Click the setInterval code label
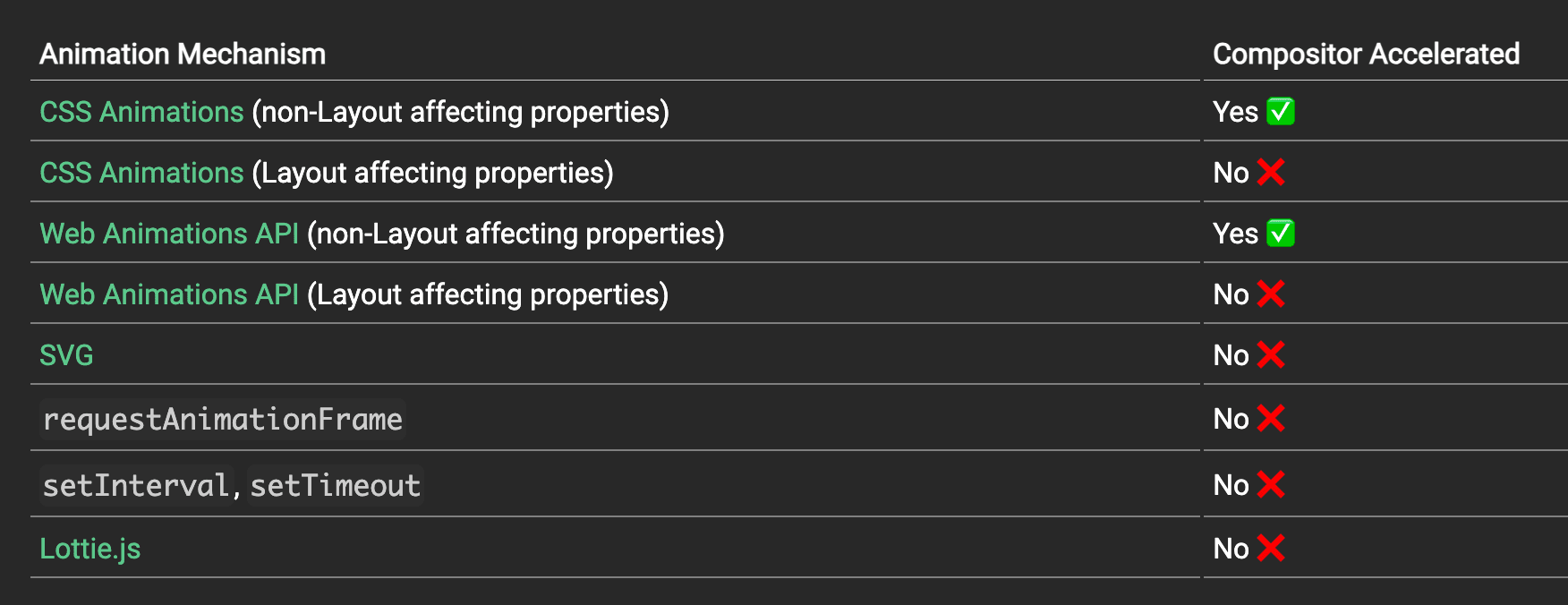This screenshot has width=1568, height=605. pyautogui.click(x=136, y=485)
